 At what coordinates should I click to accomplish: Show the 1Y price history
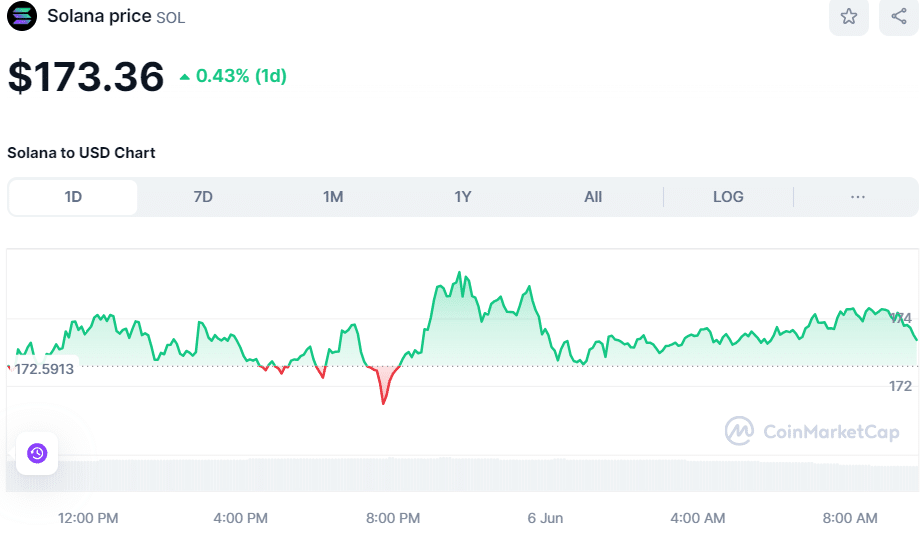click(x=463, y=197)
